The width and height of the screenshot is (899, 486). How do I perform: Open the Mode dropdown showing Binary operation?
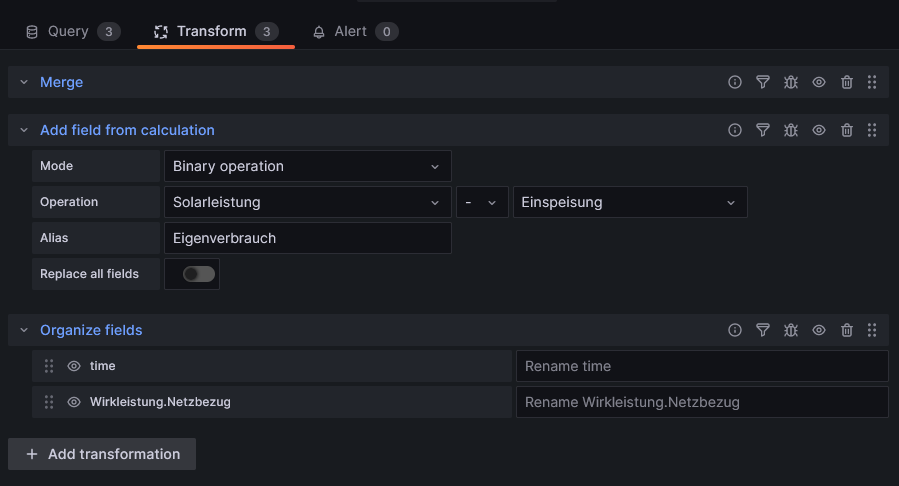tap(306, 166)
